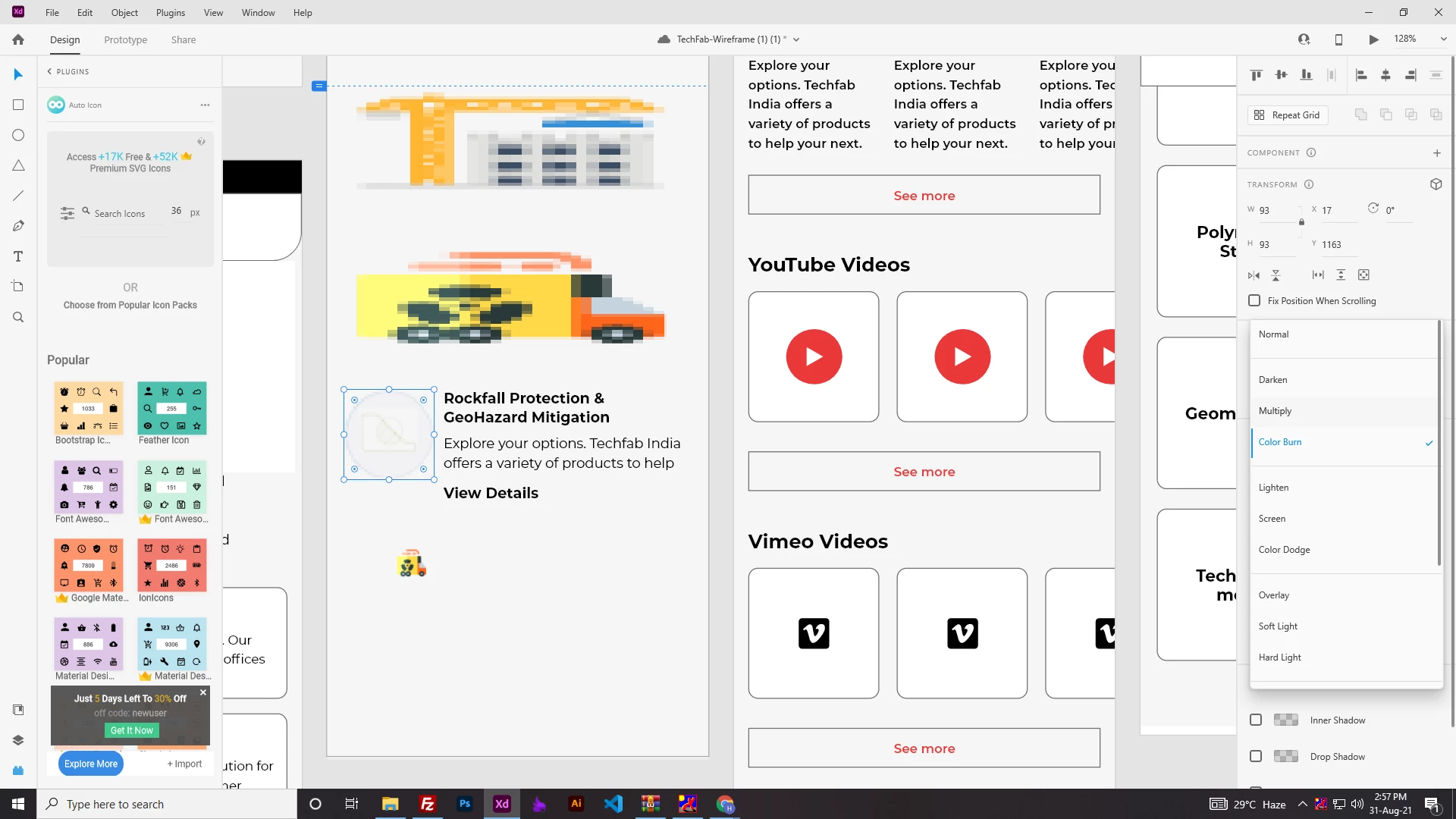Click the Search Icons field
The image size is (1456, 819).
tap(121, 214)
